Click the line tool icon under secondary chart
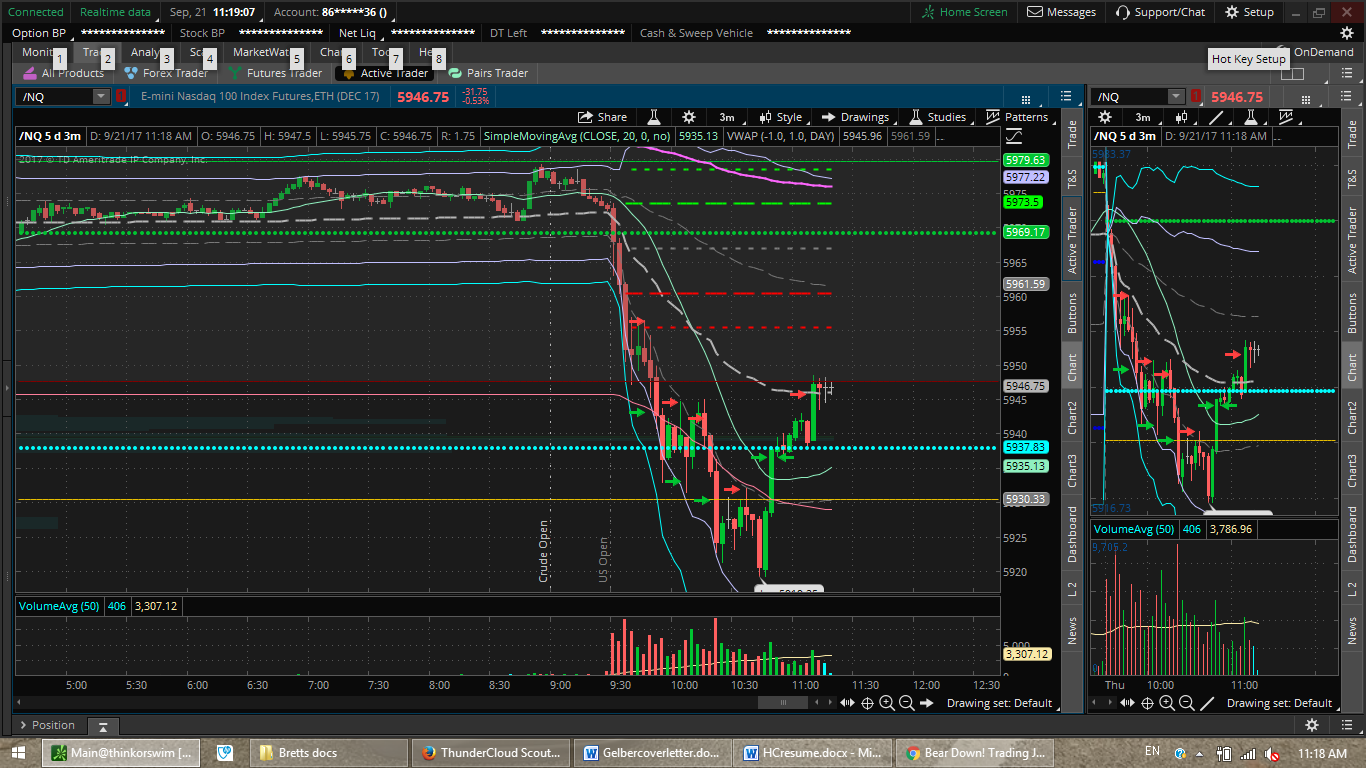 pyautogui.click(x=1207, y=703)
